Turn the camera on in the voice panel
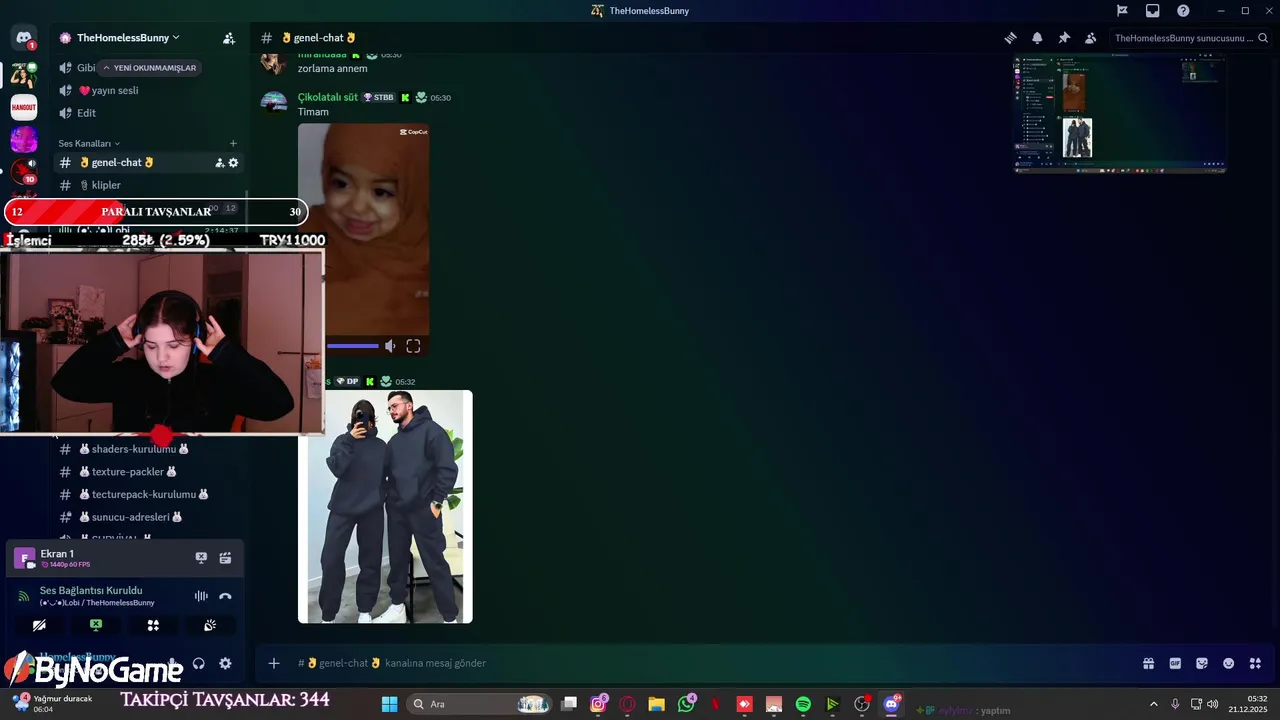The height and width of the screenshot is (720, 1280). (x=39, y=625)
